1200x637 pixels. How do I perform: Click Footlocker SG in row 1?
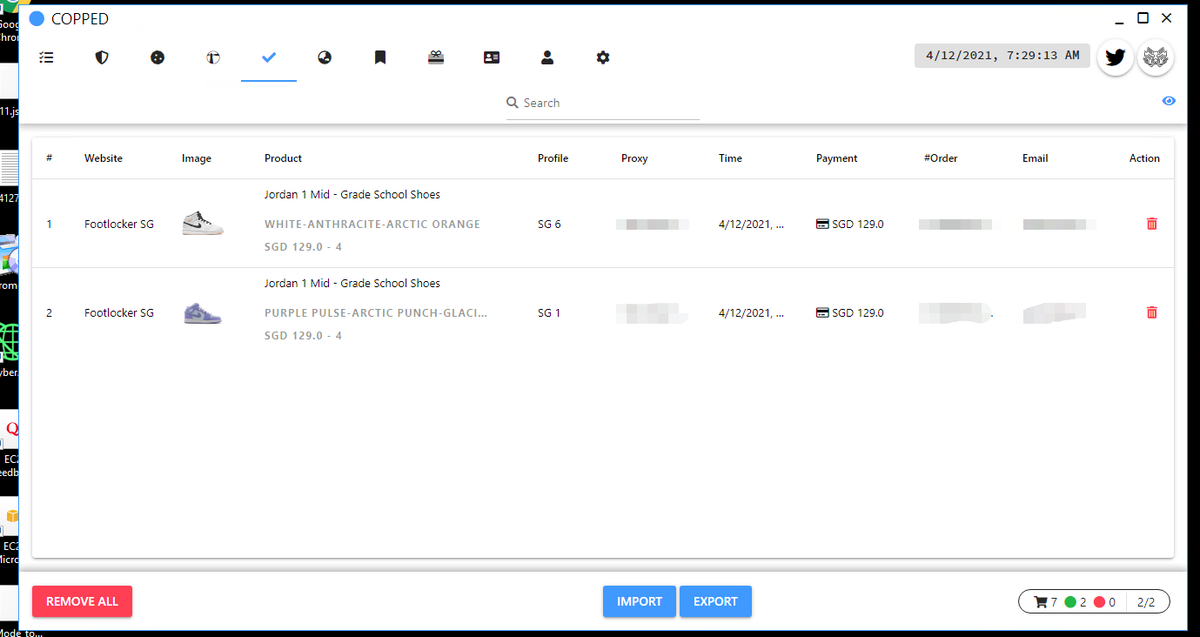(119, 224)
